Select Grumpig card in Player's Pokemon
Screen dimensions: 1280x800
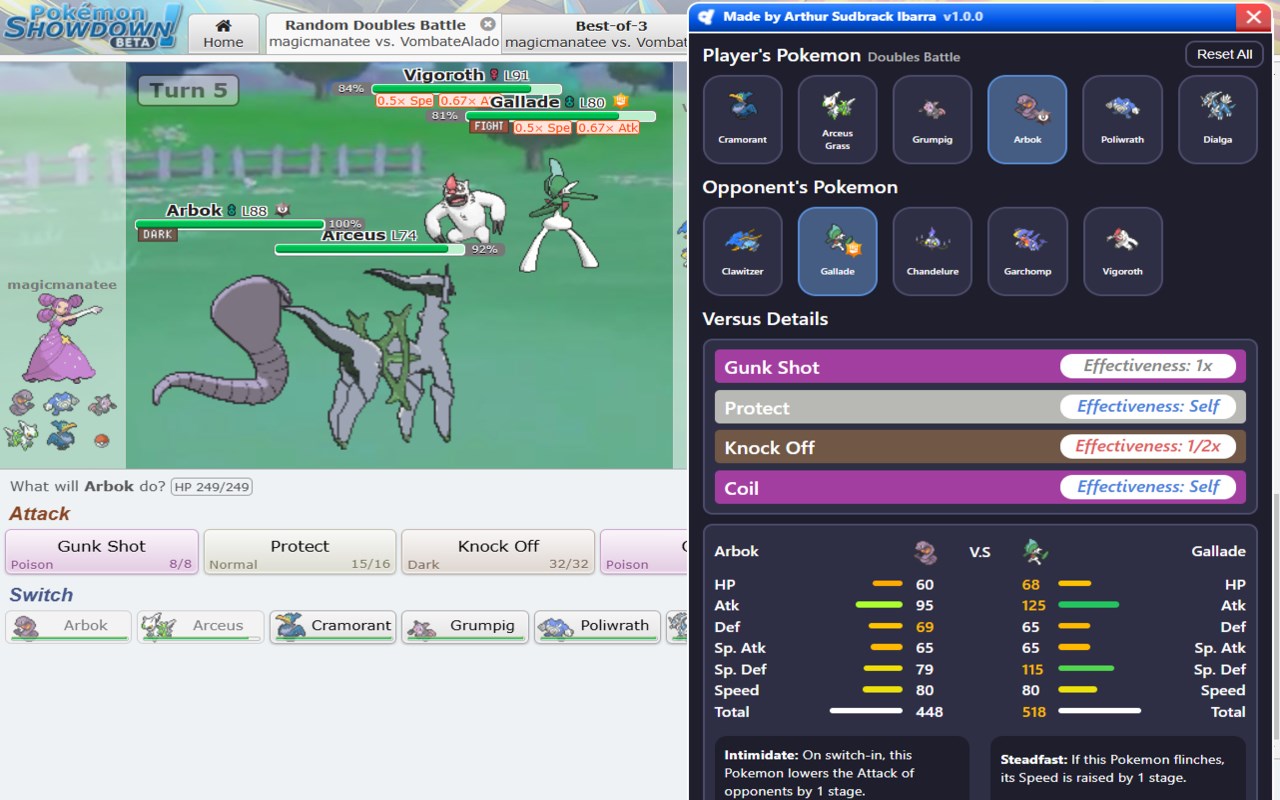click(932, 119)
